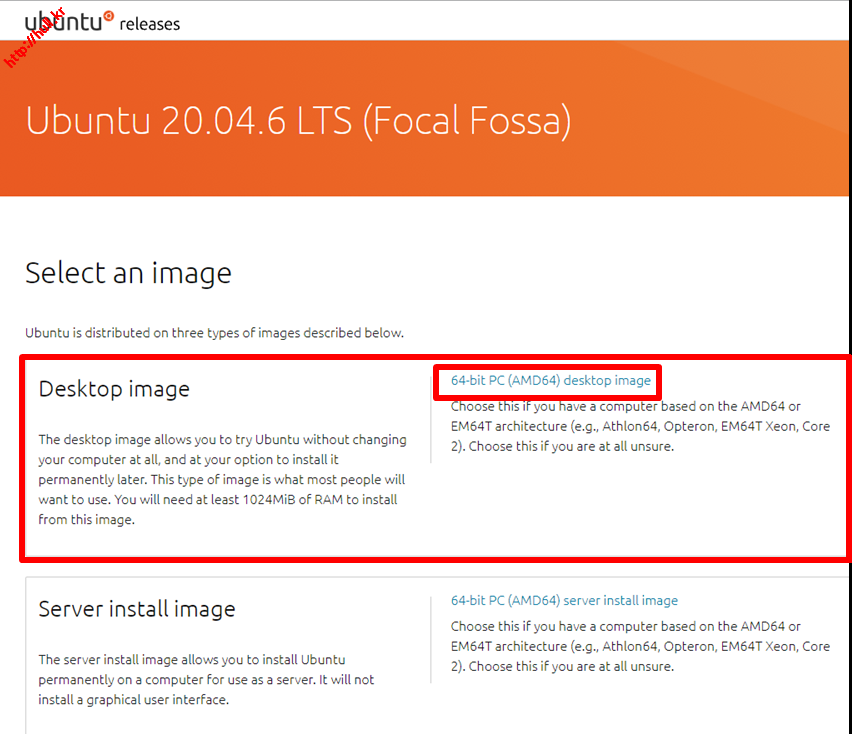Click paragraph starting 'The server install image allows'
Screen dimensions: 852x734
(206, 679)
